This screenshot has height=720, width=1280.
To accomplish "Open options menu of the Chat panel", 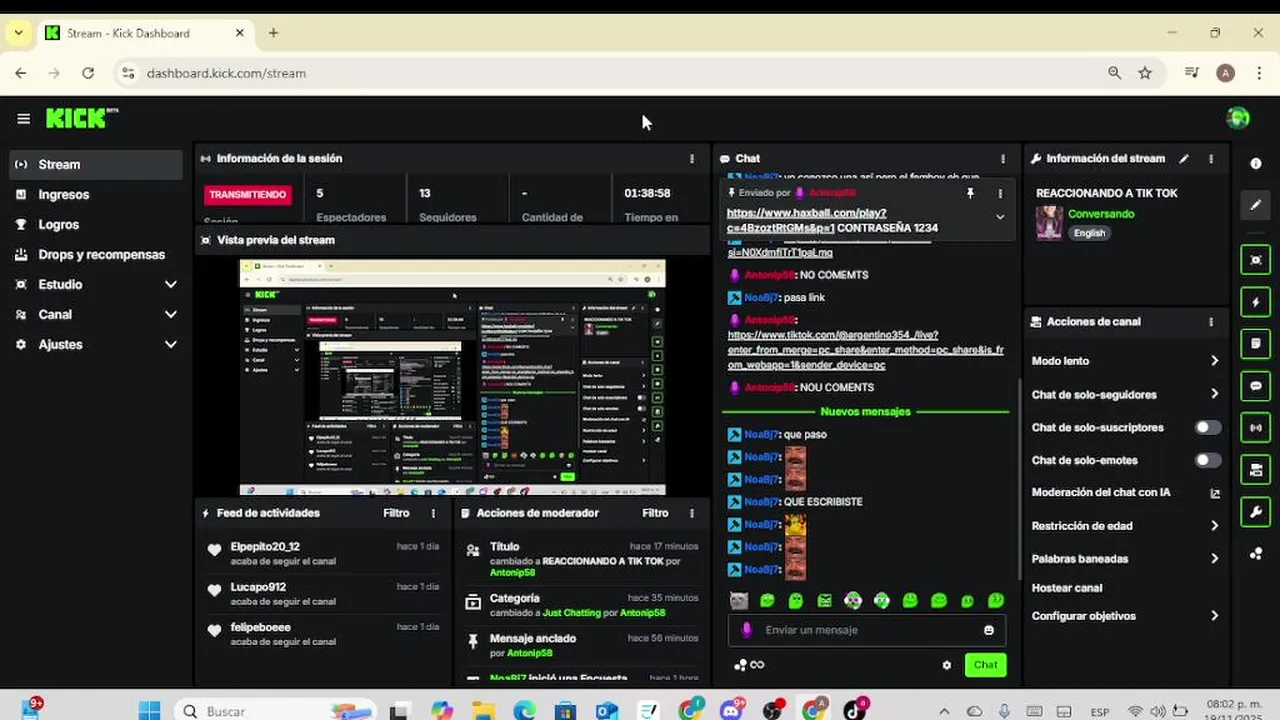I will pos(1003,158).
